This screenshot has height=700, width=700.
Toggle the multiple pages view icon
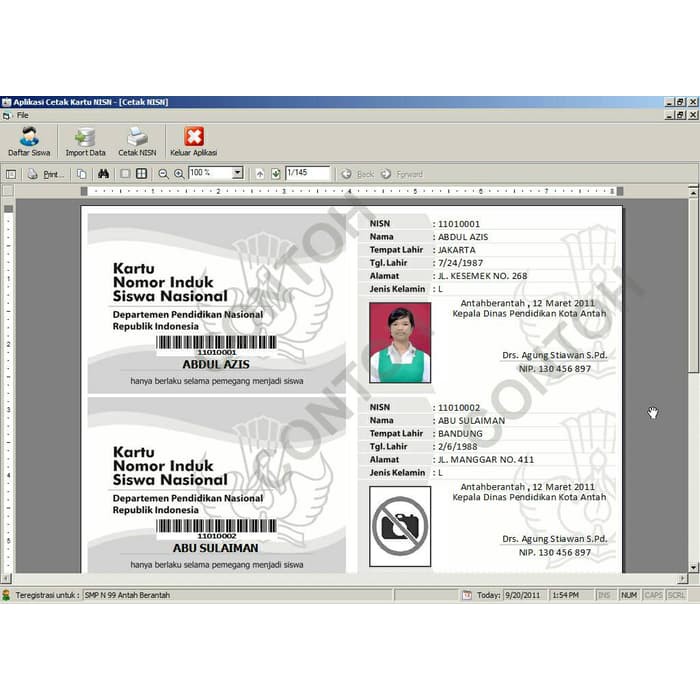[x=141, y=174]
